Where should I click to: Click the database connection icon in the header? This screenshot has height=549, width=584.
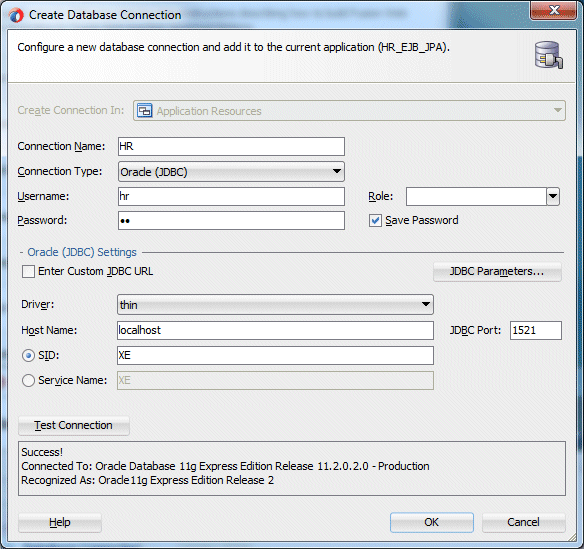coord(549,55)
